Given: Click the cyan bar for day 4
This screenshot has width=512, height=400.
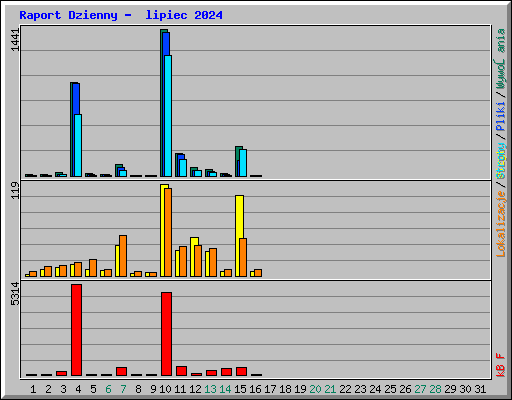Looking at the screenshot, I should pos(78,145).
